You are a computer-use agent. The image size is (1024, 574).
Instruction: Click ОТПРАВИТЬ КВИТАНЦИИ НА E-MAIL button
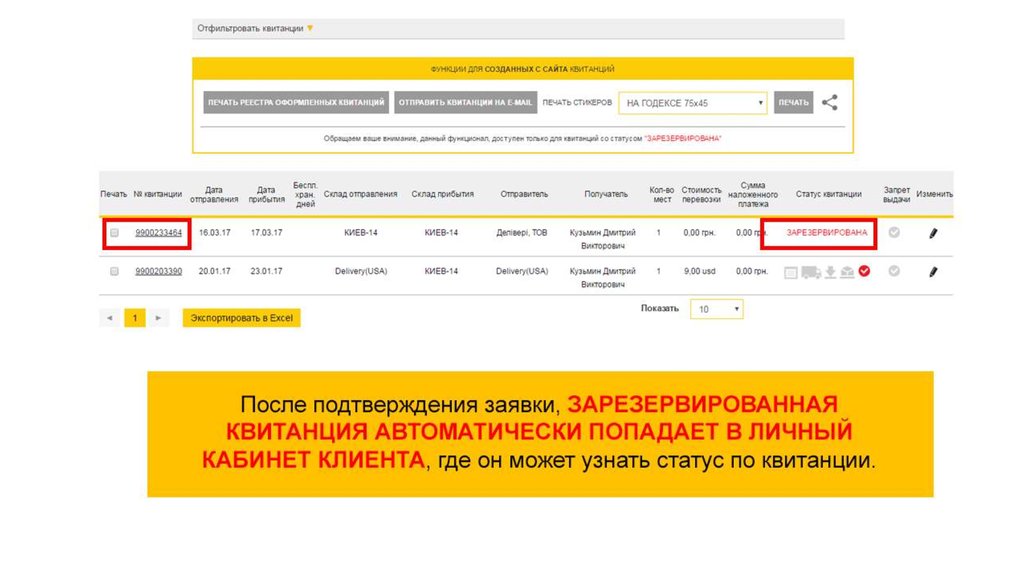pyautogui.click(x=466, y=103)
